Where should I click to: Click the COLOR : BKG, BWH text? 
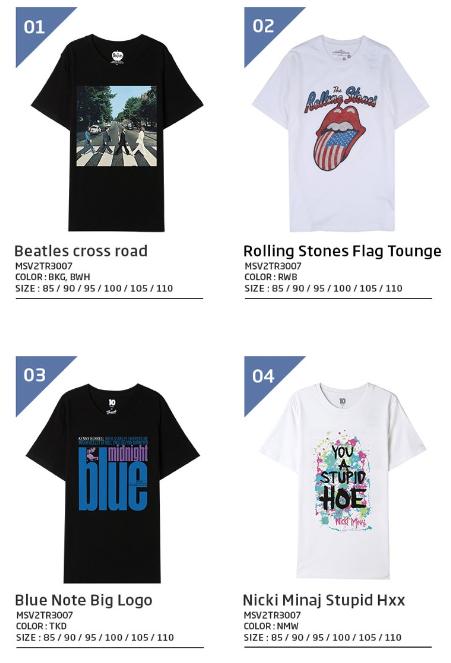(x=53, y=277)
